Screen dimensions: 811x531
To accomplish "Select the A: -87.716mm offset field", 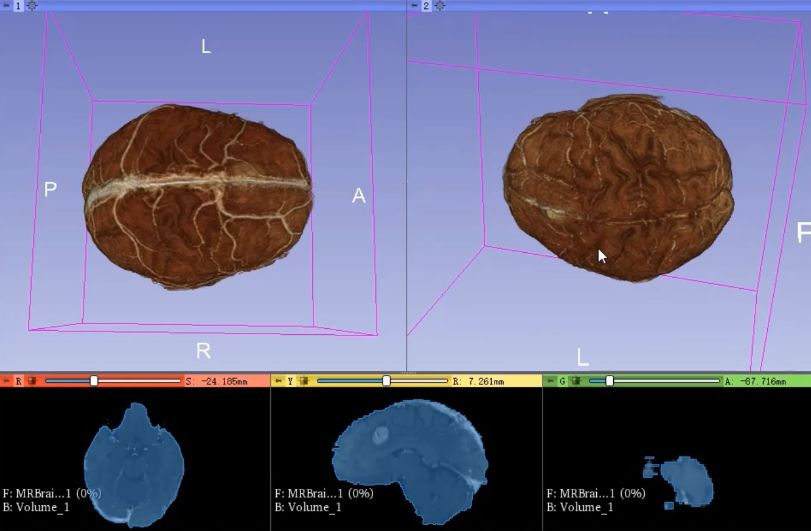I will 767,381.
